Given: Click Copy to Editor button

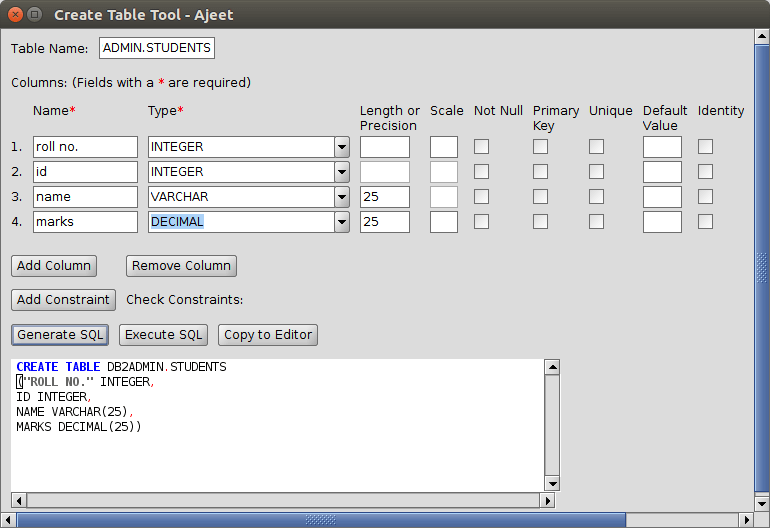Looking at the screenshot, I should tap(268, 335).
